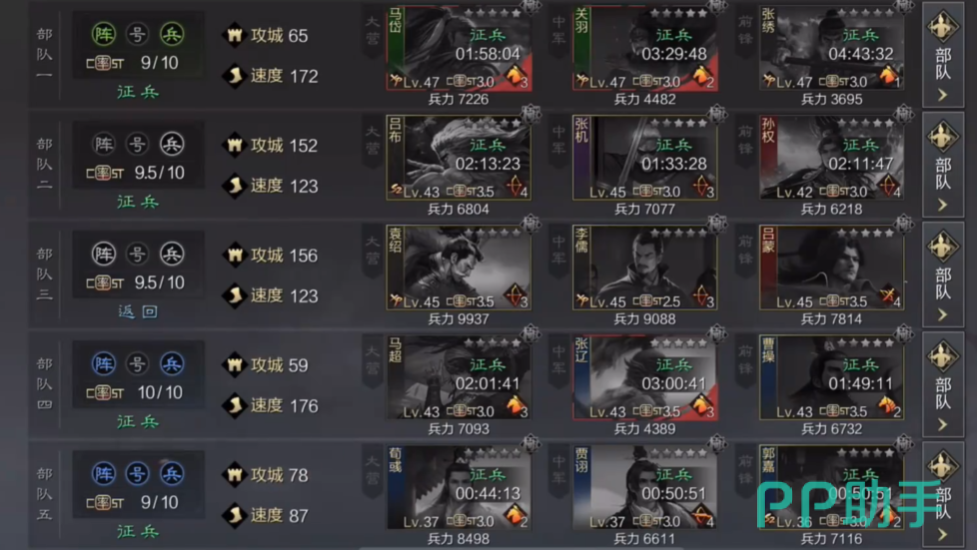Screen dimensions: 977x550
Task: Click the 速度 176 speed icon
Action: click(234, 405)
